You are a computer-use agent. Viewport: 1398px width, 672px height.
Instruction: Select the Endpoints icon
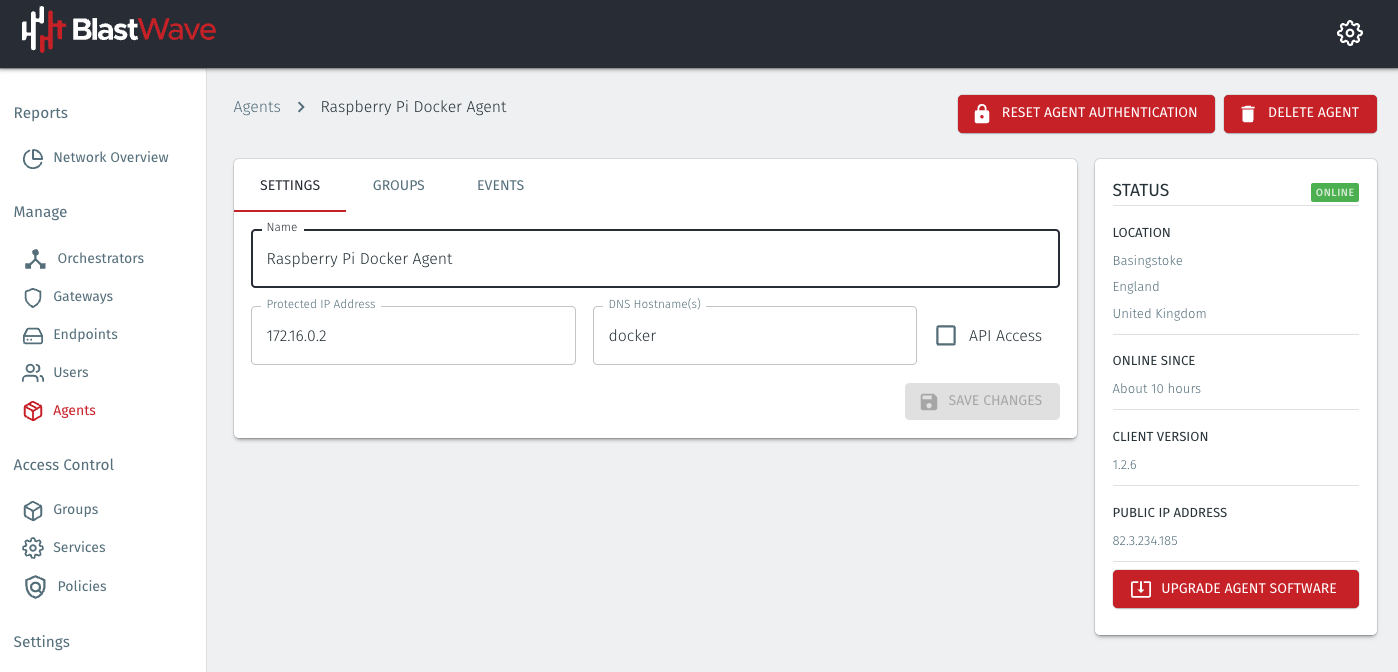33,334
